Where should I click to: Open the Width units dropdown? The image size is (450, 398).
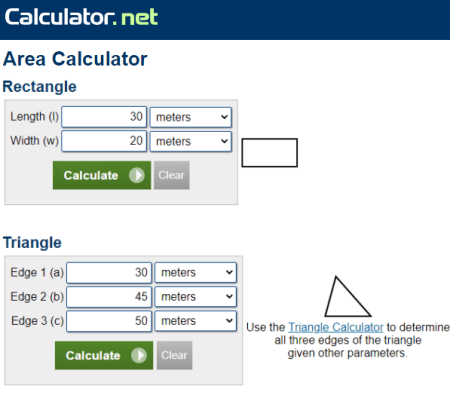(x=191, y=141)
